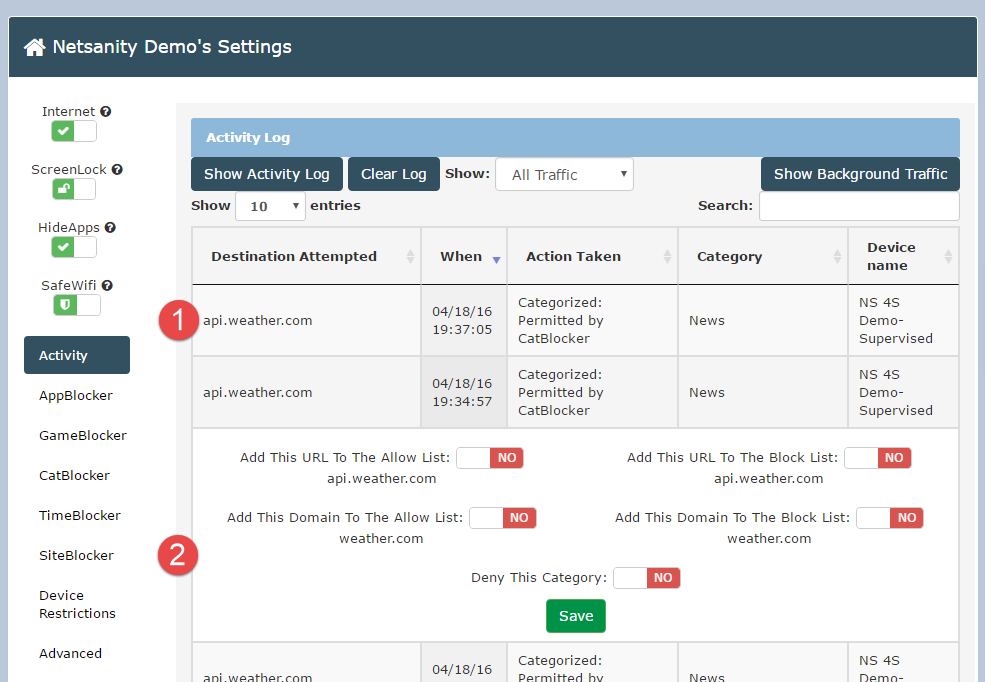Select the Activity menu item
Image resolution: width=985 pixels, height=682 pixels.
pyautogui.click(x=77, y=355)
